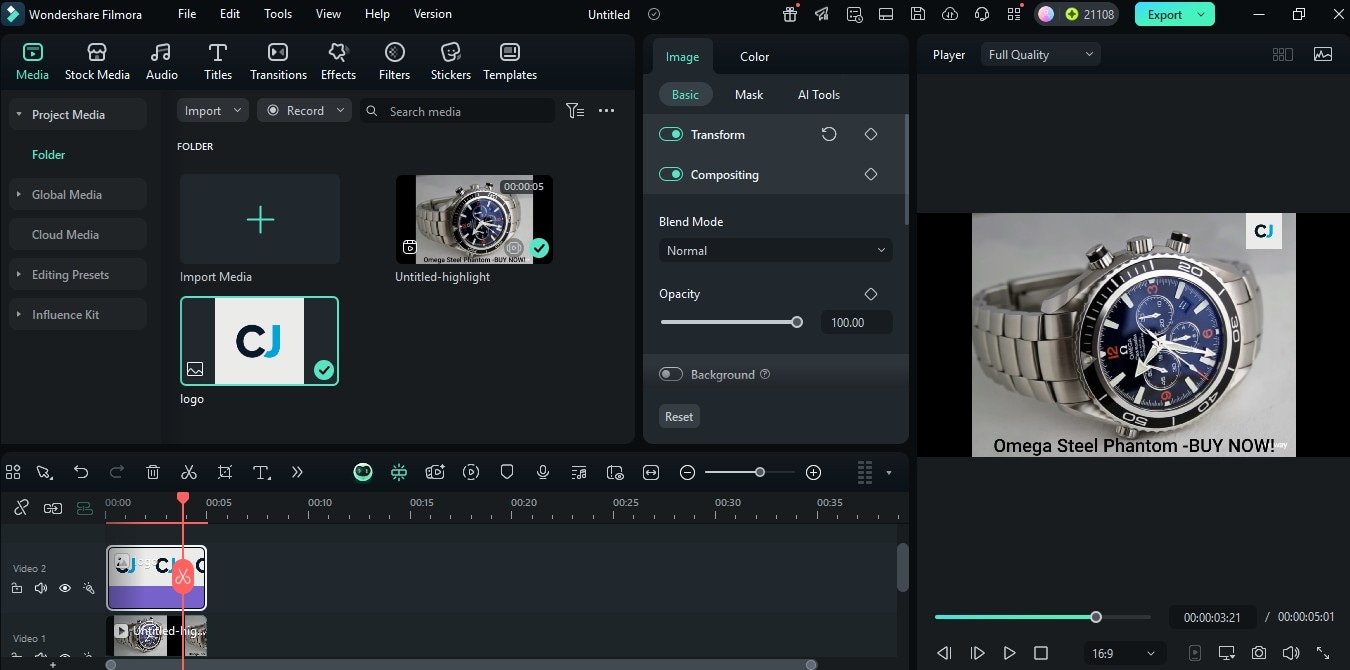Viewport: 1350px width, 670px height.
Task: Click the player volume speaker icon
Action: (x=1291, y=653)
